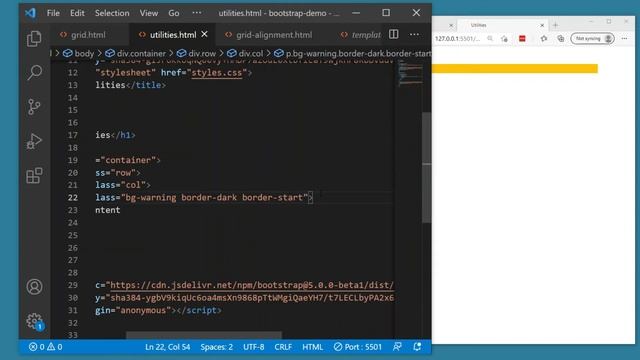Image resolution: width=640 pixels, height=360 pixels.
Task: Select p.bg-warning breadcrumb item
Action: (x=353, y=53)
